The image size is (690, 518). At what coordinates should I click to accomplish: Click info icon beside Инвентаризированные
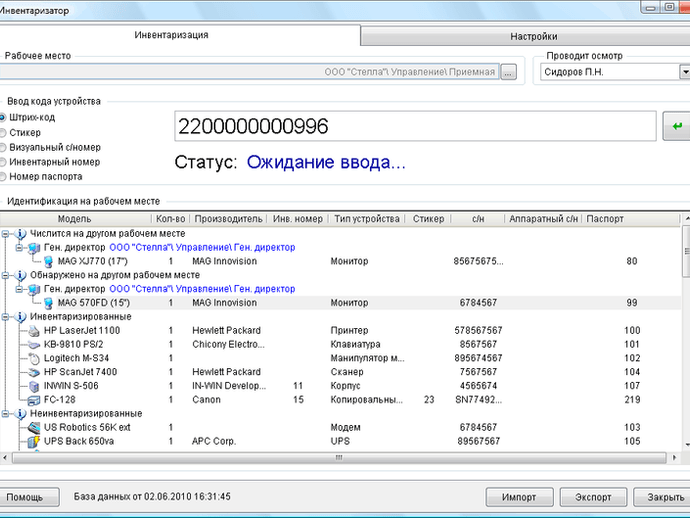20,317
